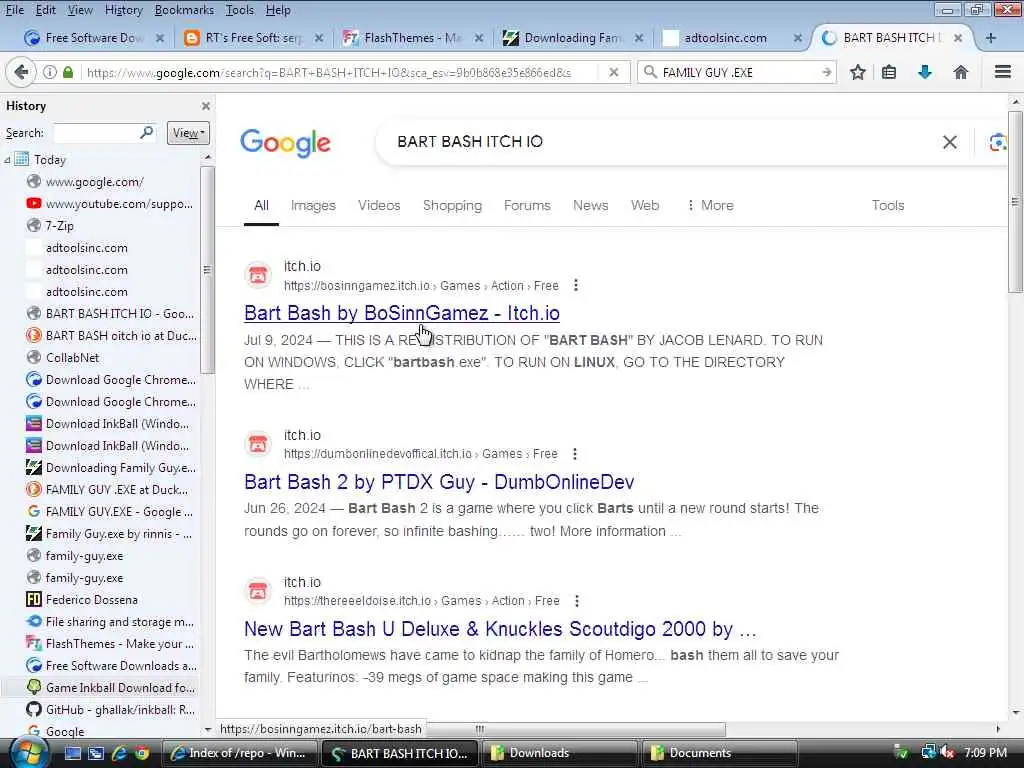
Task: Switch to Index of /repo taskbar window
Action: 238,753
